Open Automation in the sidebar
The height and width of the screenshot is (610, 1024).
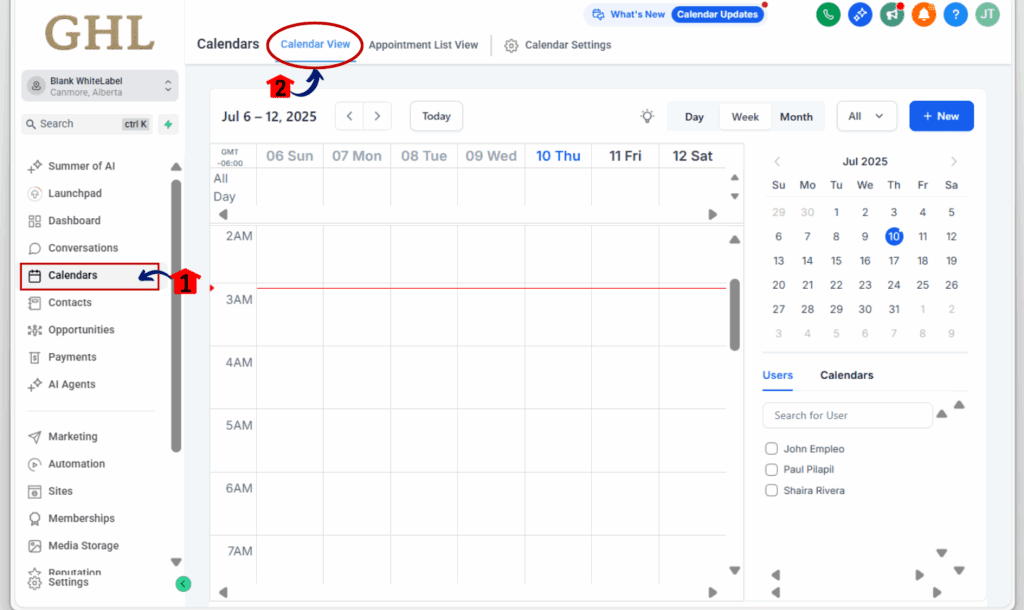[76, 464]
